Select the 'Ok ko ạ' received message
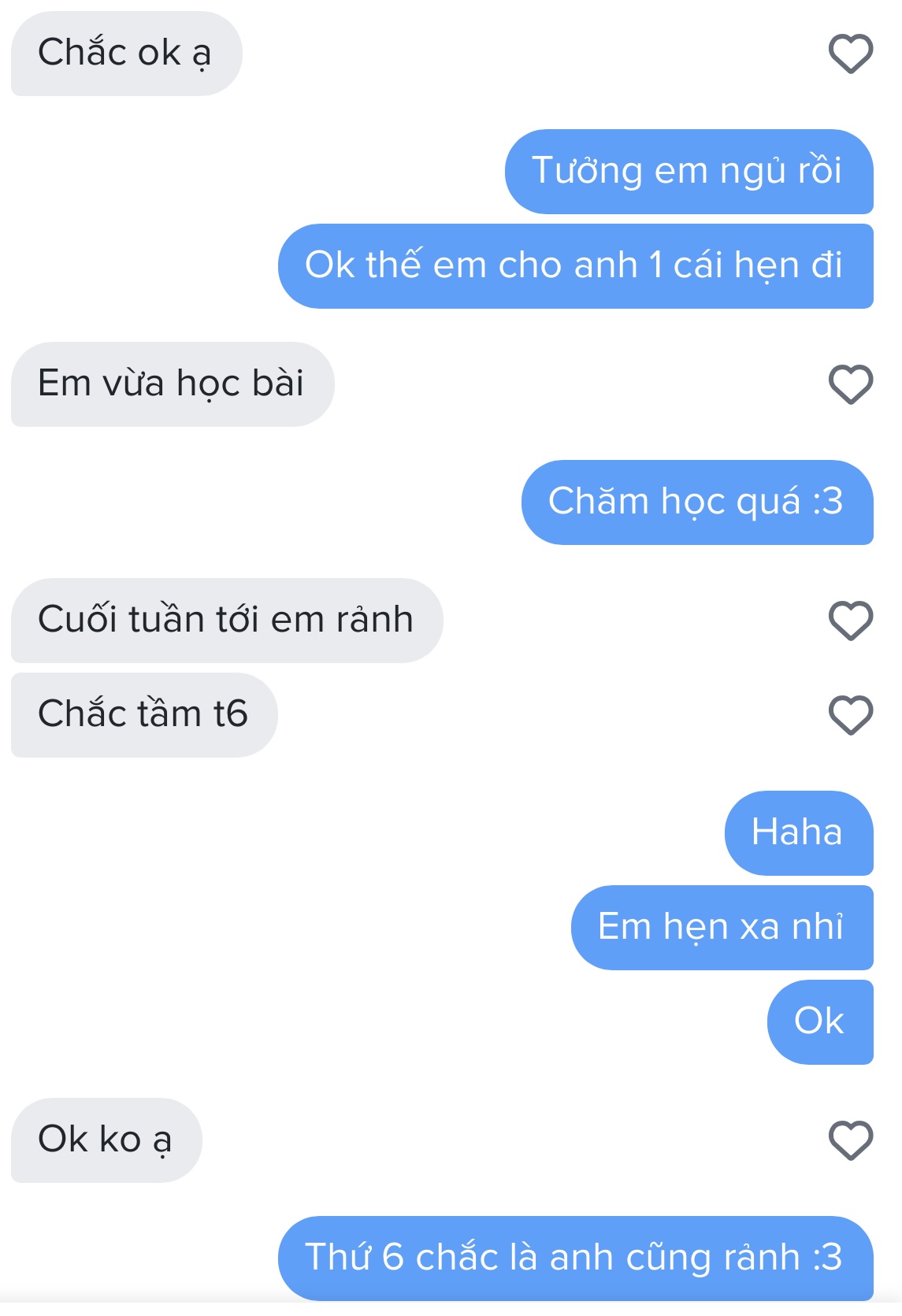The height and width of the screenshot is (1316, 902). point(106,1140)
